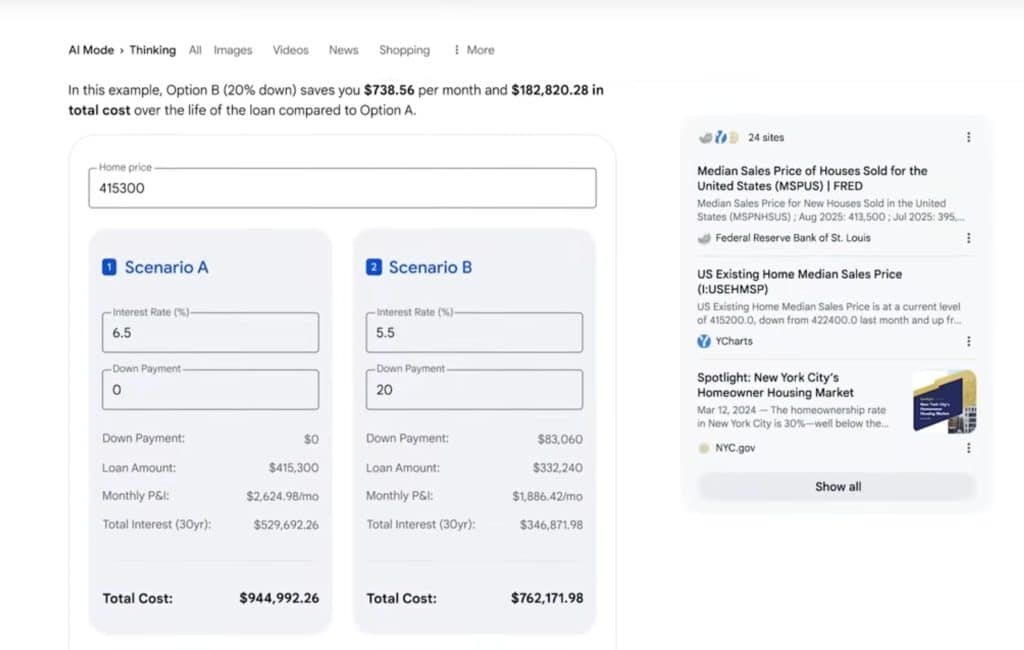Open the three-dot menu beside 24 sites
Screen dimensions: 1024x650
coord(968,138)
